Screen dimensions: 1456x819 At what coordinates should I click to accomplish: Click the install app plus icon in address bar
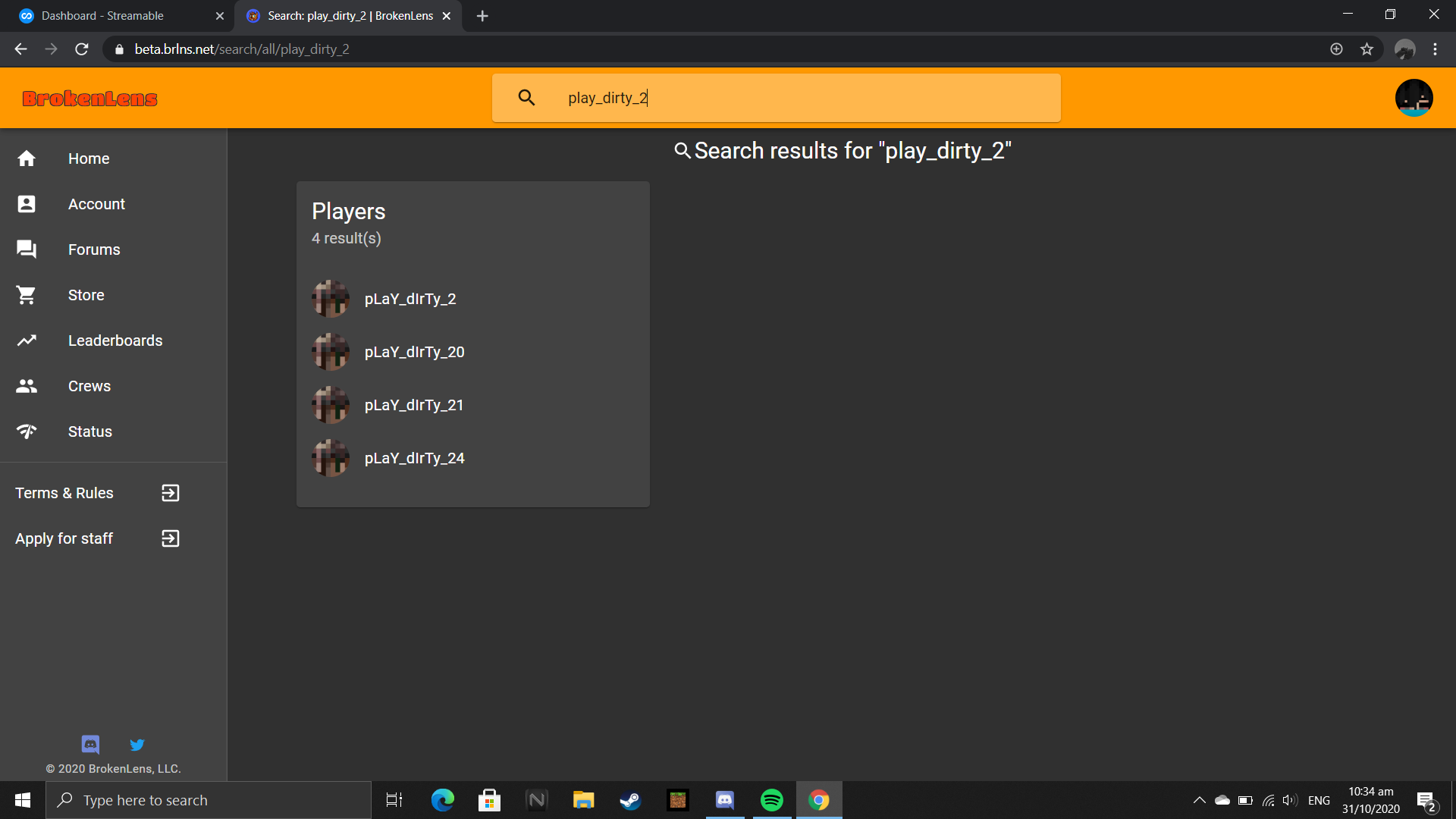point(1336,49)
